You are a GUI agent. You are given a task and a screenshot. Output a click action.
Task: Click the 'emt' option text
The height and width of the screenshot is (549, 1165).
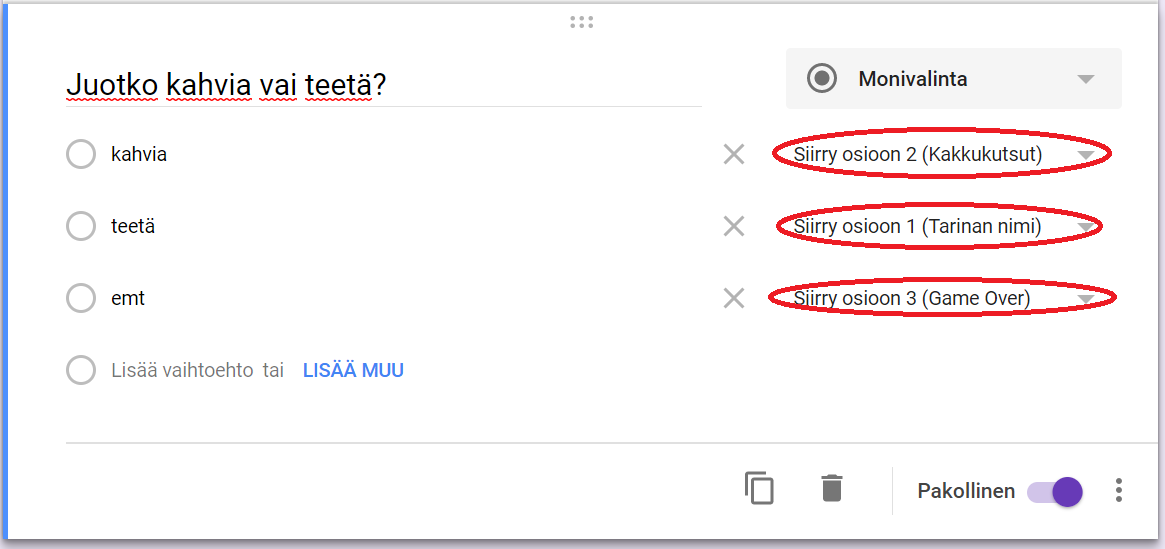(x=128, y=298)
